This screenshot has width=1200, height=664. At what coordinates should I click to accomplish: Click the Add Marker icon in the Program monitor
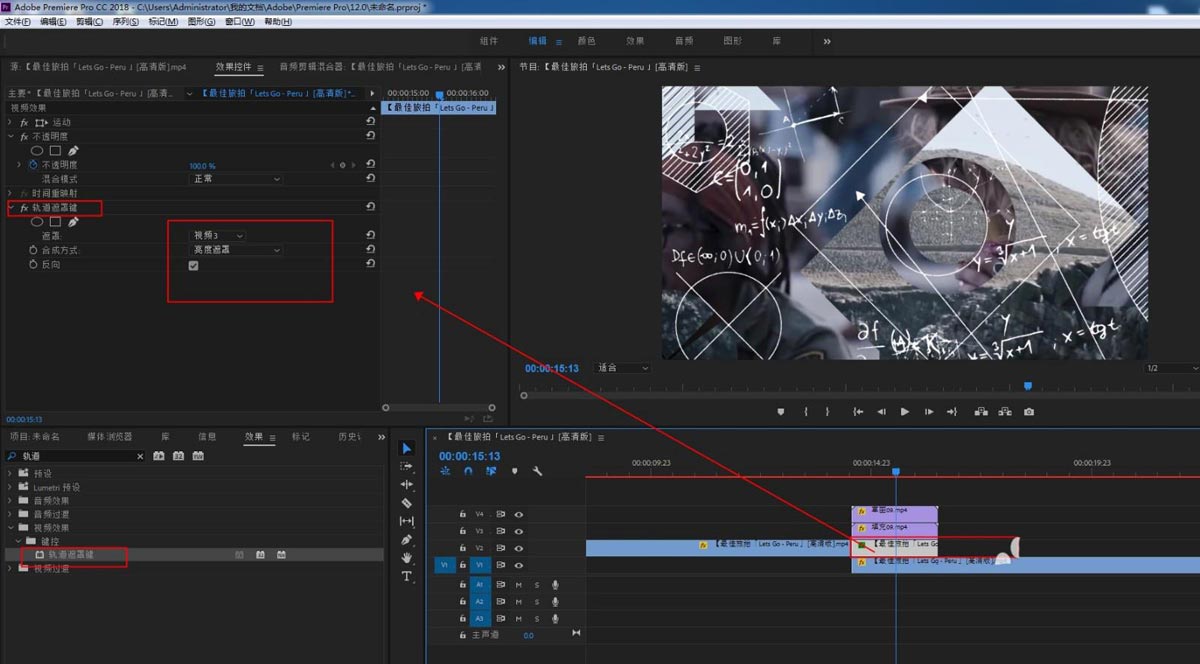click(781, 412)
